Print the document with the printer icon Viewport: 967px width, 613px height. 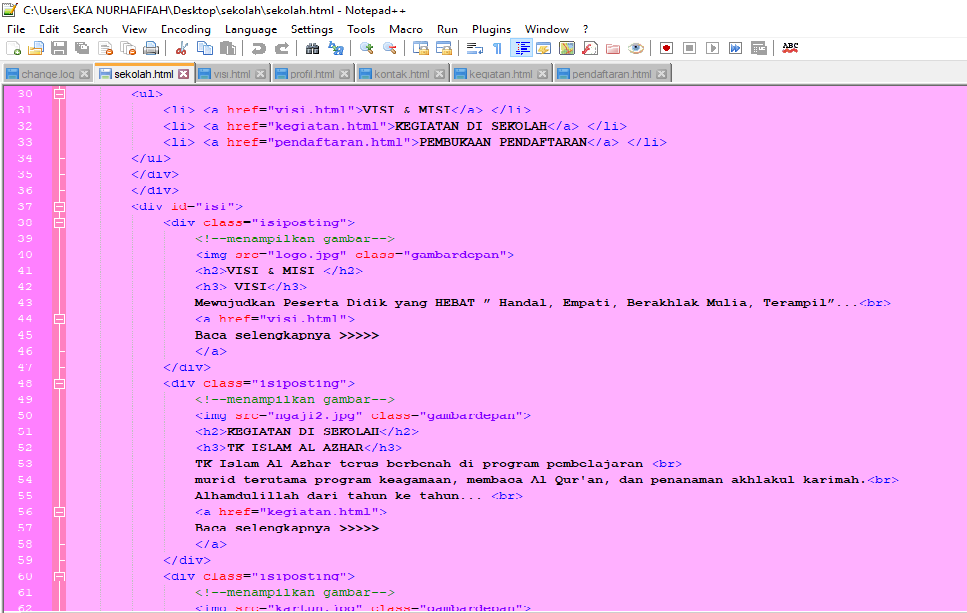[x=149, y=47]
